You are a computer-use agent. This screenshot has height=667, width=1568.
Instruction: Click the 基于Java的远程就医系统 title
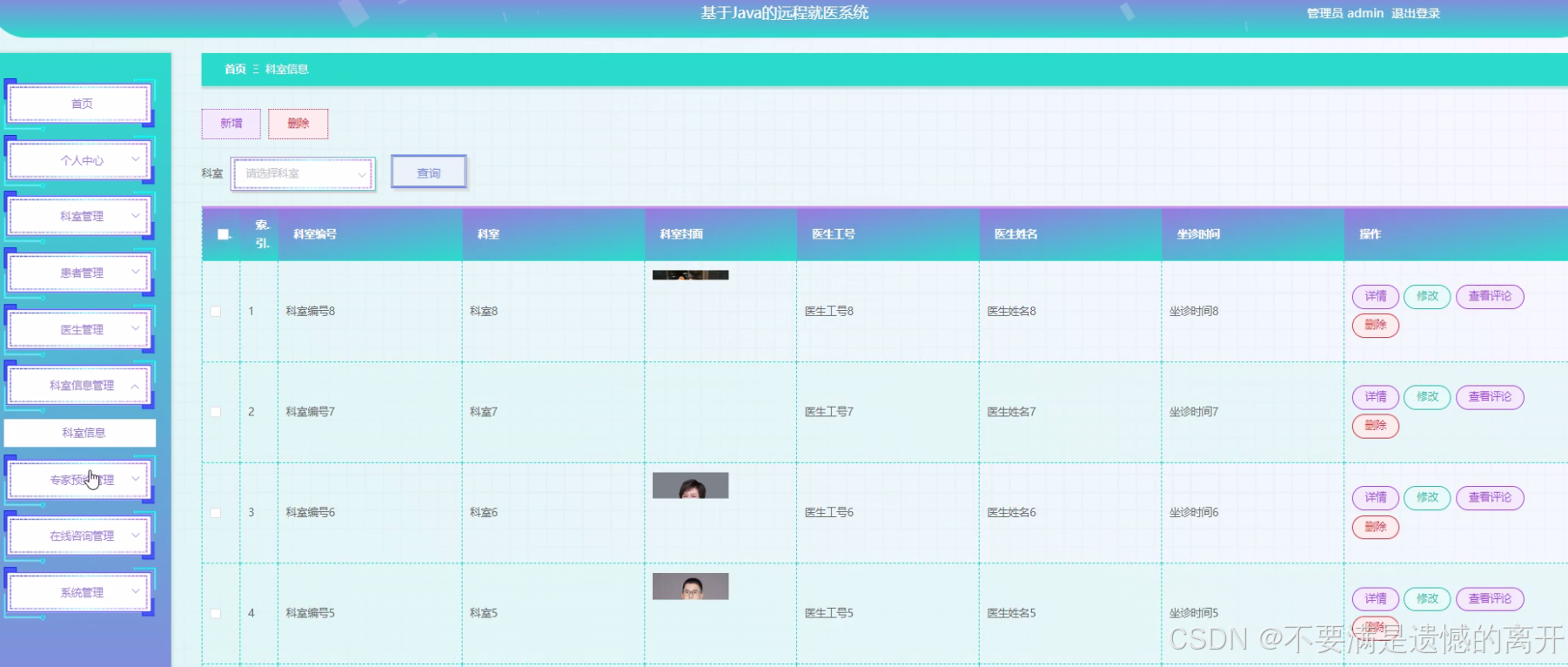pyautogui.click(x=785, y=13)
